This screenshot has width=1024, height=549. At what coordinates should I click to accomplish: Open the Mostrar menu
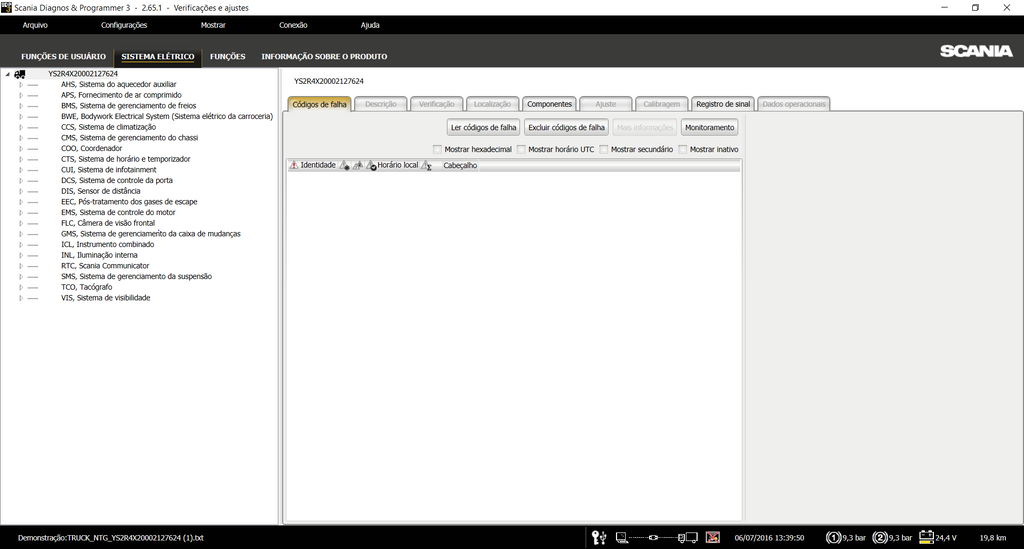click(x=213, y=25)
